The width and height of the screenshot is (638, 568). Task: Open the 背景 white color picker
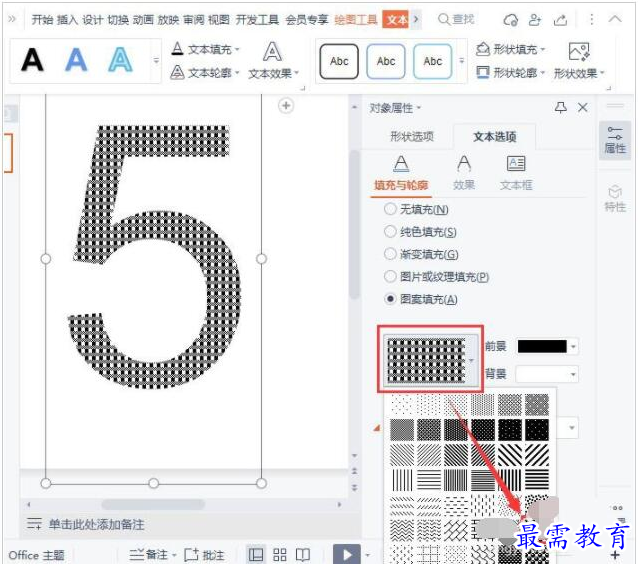(547, 374)
